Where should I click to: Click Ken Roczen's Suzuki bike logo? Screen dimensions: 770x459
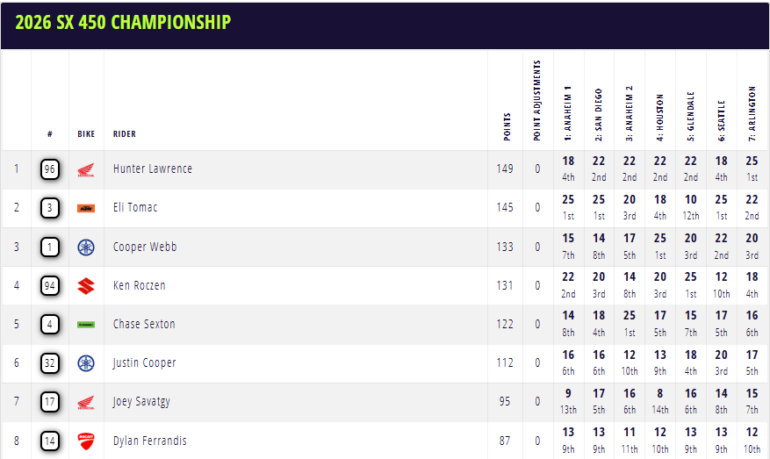(86, 286)
